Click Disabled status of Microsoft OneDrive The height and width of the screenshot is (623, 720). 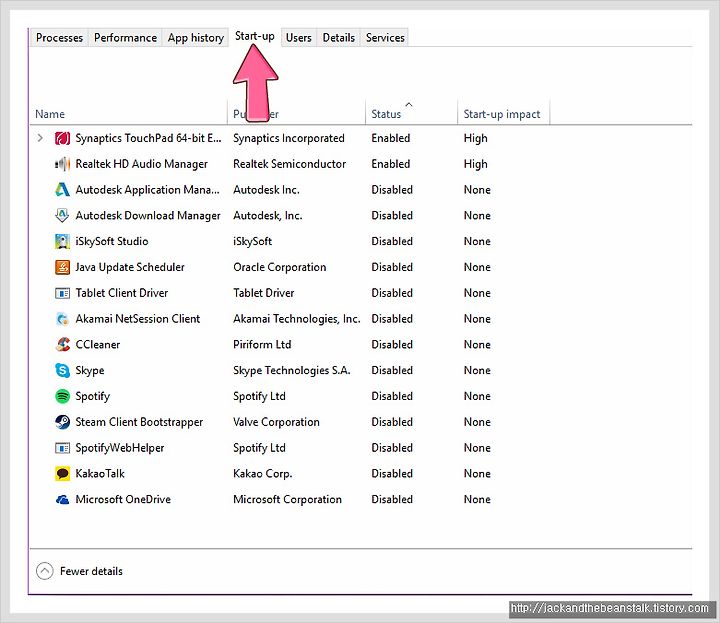(x=392, y=500)
